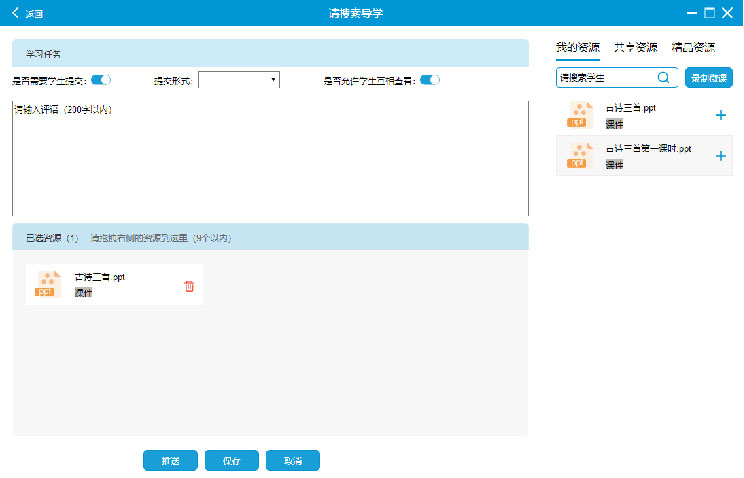
Task: Switch to the 我的资源 tab
Action: point(577,47)
